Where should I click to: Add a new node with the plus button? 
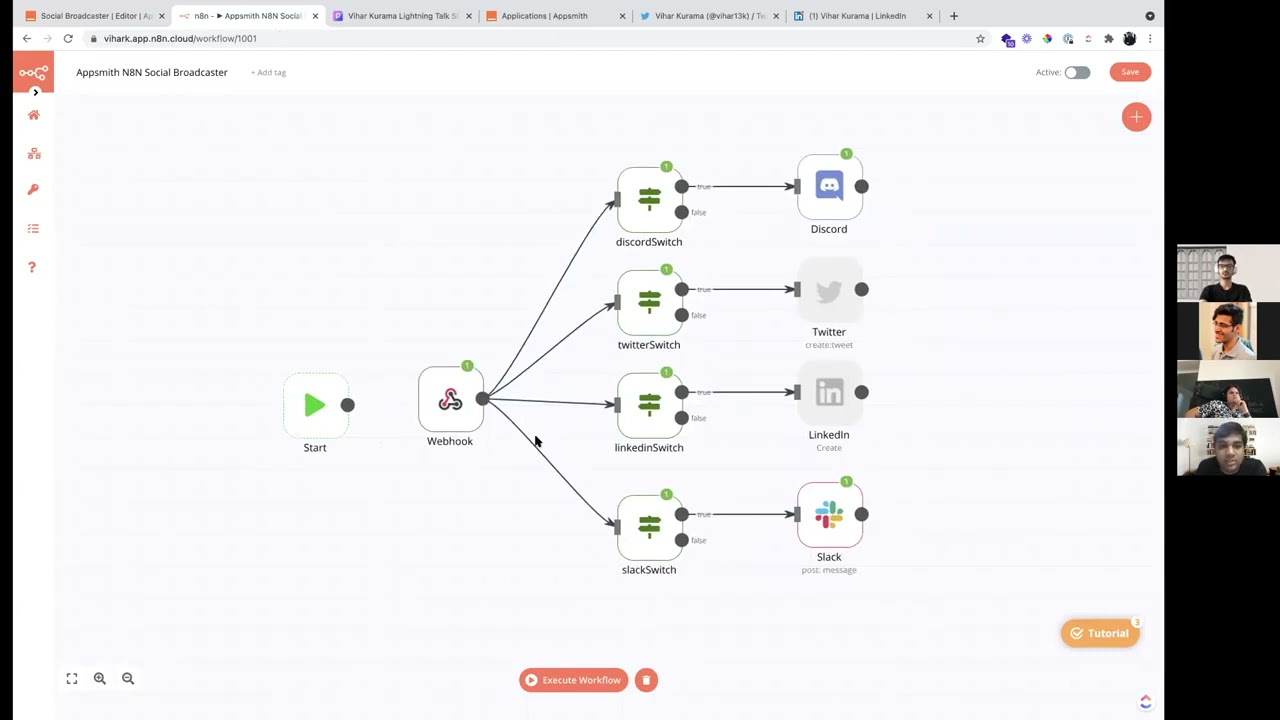pos(1136,117)
